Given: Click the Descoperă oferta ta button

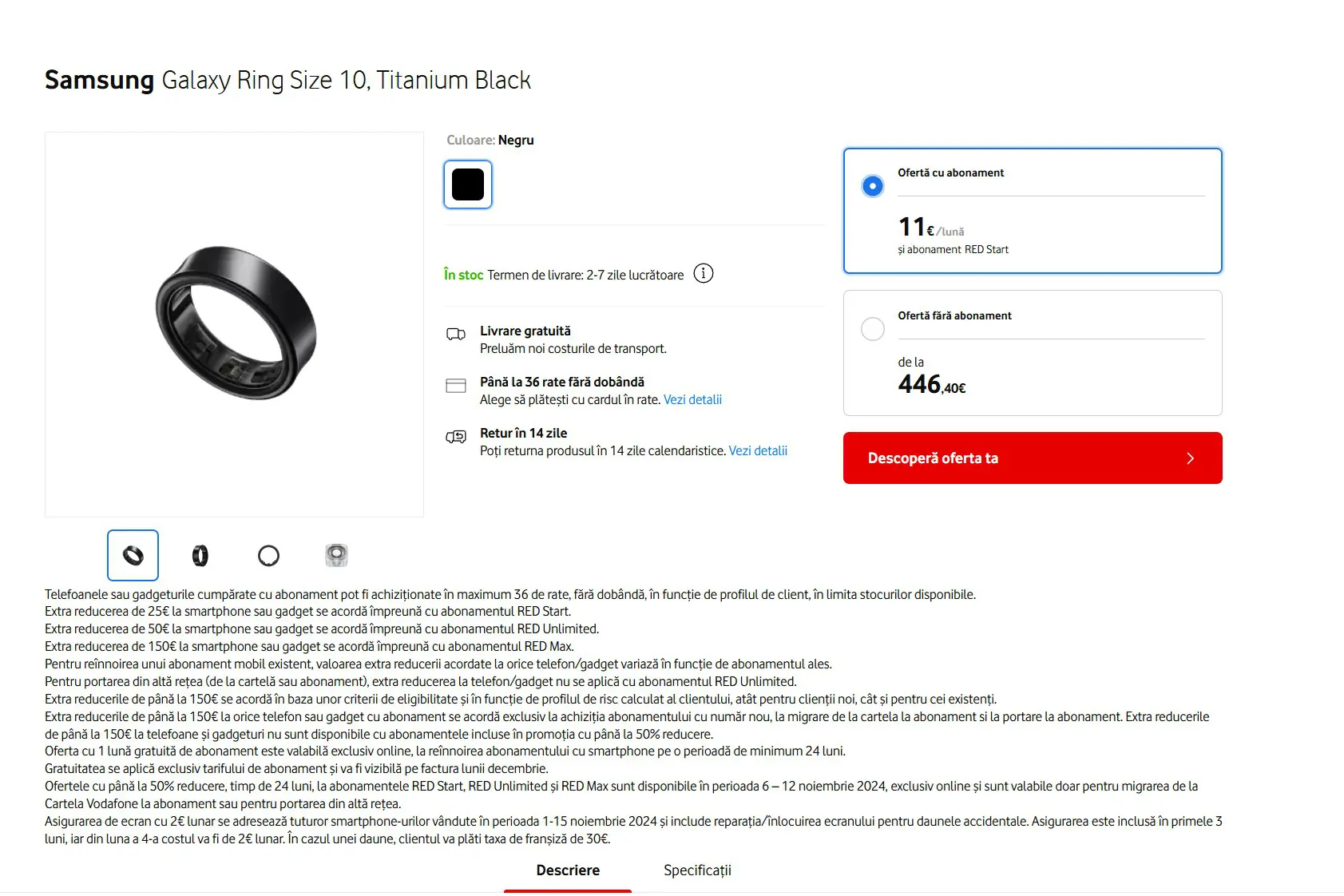Looking at the screenshot, I should [x=1033, y=458].
